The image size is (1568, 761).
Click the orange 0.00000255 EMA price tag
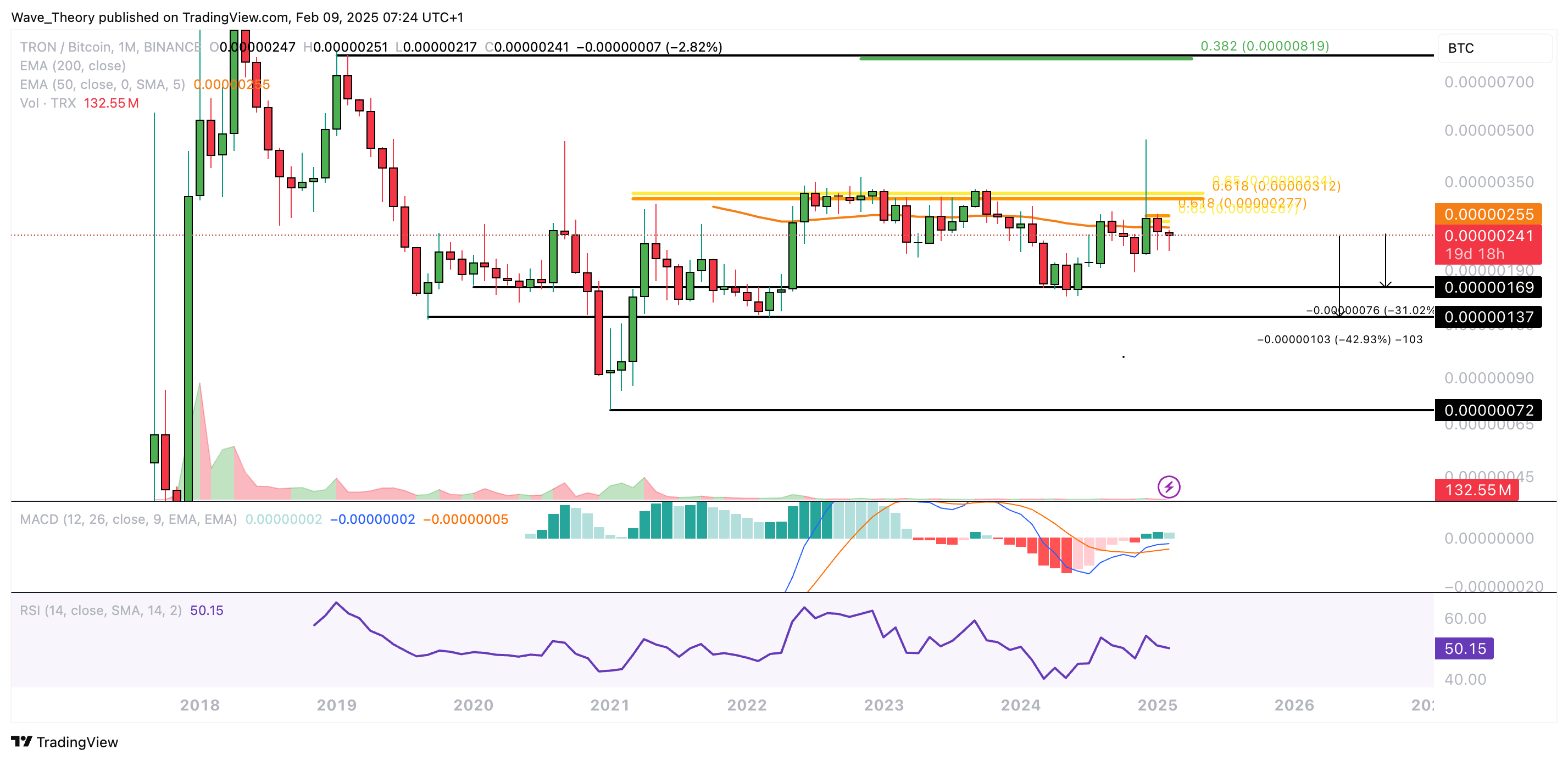(x=1488, y=214)
